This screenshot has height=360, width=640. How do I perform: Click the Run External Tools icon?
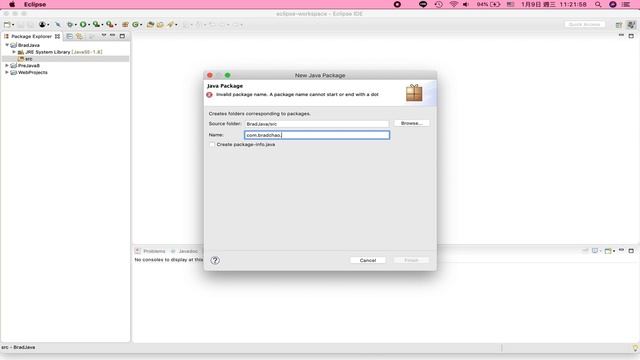[109, 24]
